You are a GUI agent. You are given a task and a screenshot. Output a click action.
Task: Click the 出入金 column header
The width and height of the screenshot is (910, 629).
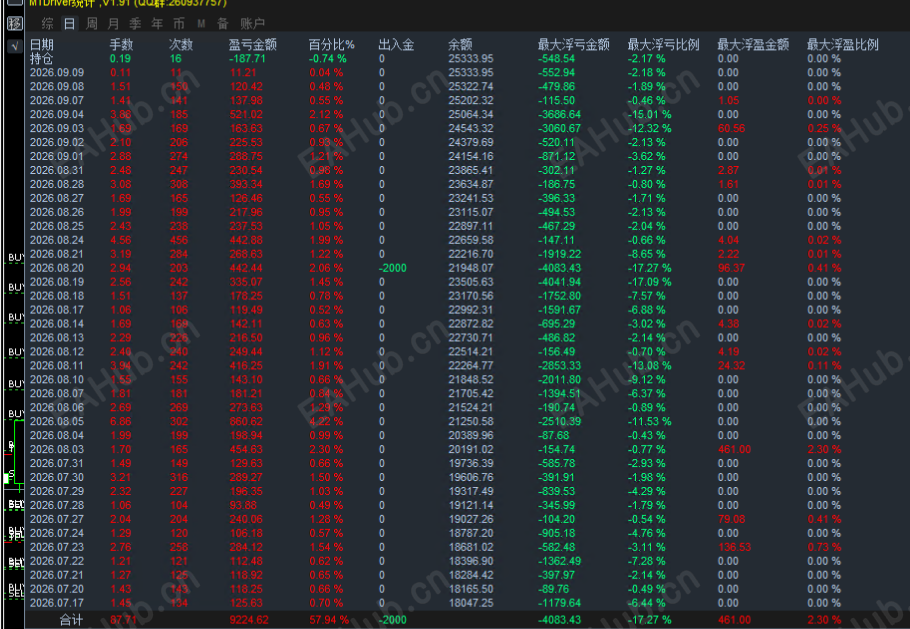pos(396,45)
